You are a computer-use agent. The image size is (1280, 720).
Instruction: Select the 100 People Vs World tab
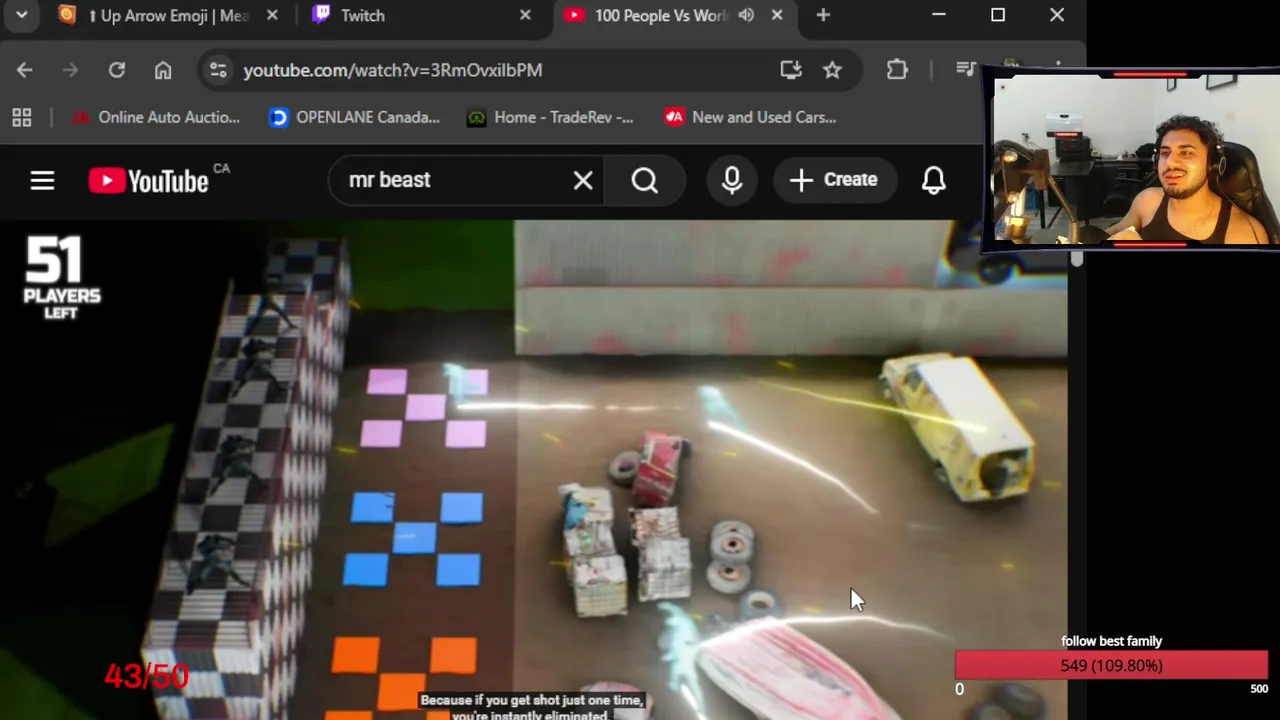[x=660, y=15]
